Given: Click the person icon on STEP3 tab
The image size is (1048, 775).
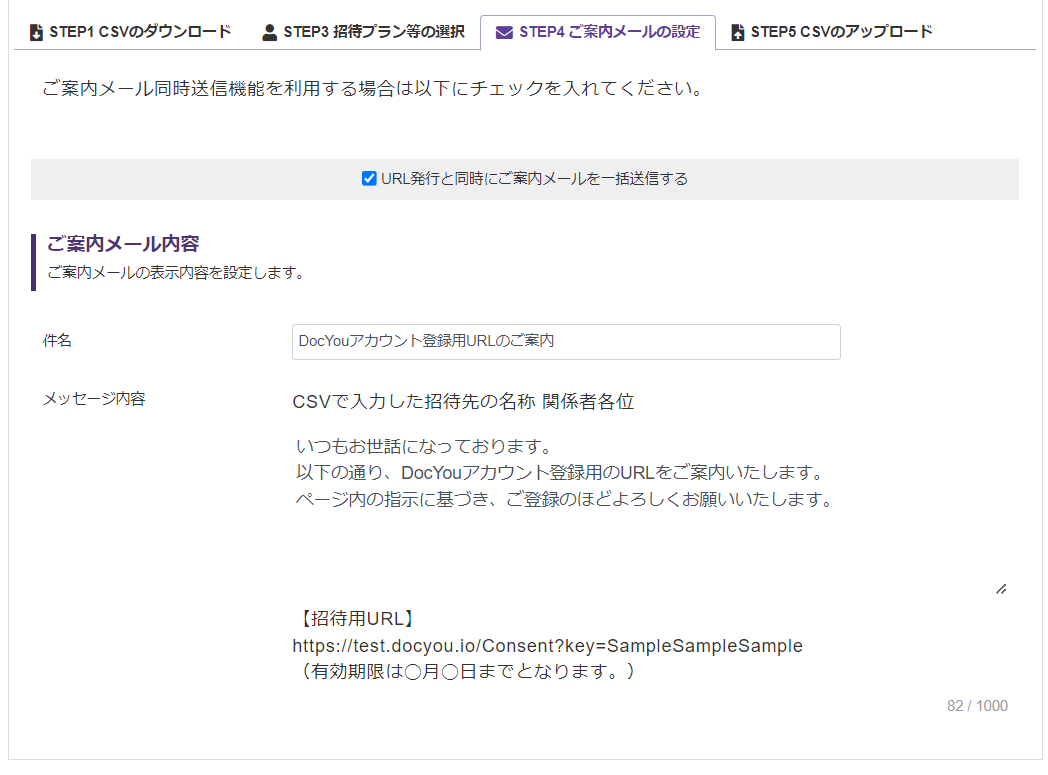Looking at the screenshot, I should [x=270, y=33].
